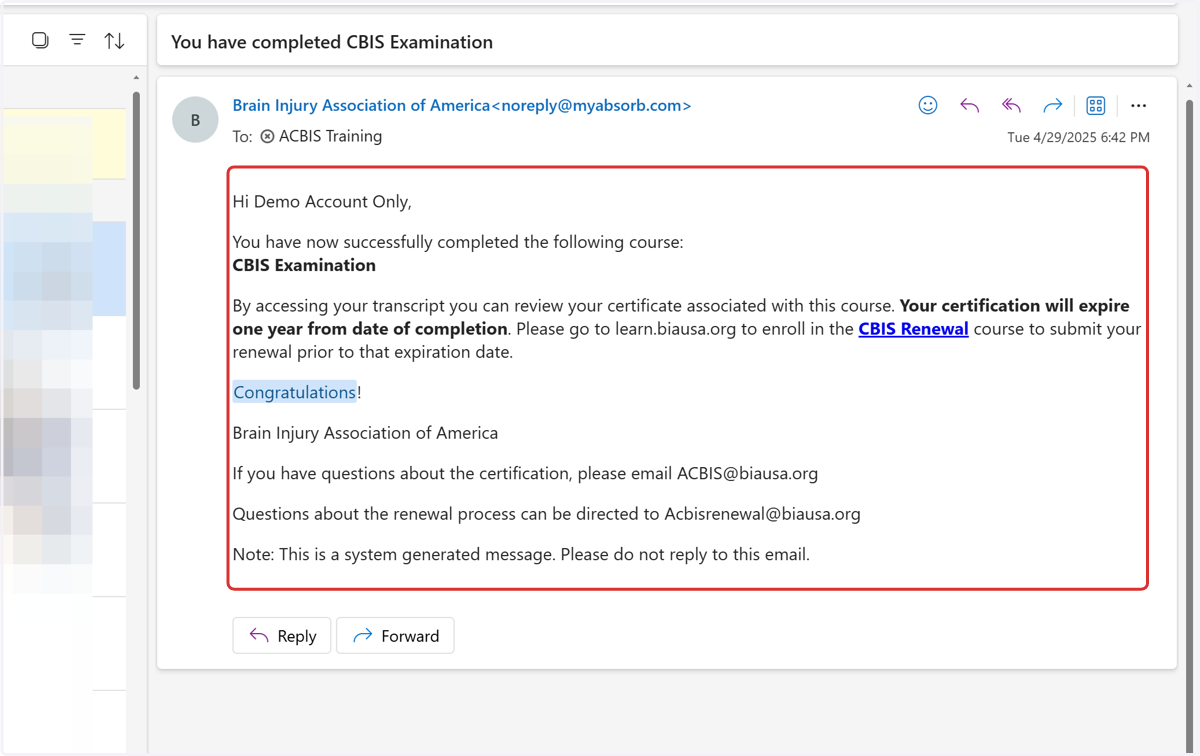Open the more actions ellipsis menu
The width and height of the screenshot is (1200, 756).
point(1138,105)
